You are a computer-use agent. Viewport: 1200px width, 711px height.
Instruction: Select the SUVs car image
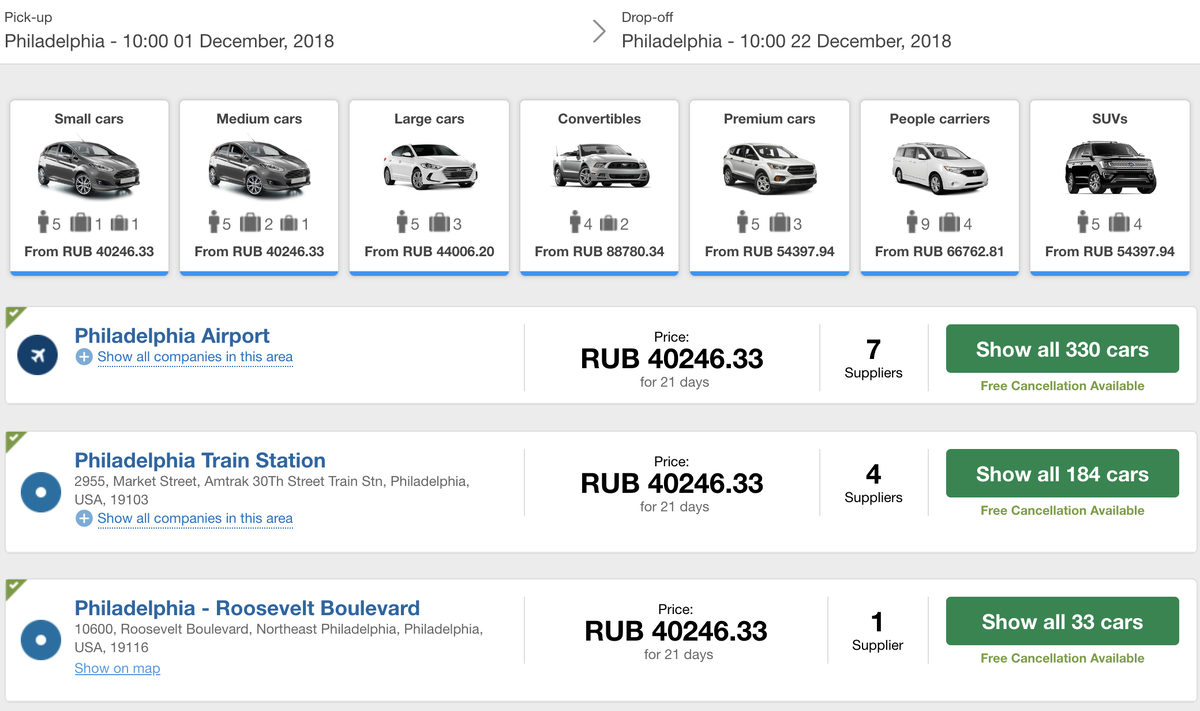point(1109,167)
